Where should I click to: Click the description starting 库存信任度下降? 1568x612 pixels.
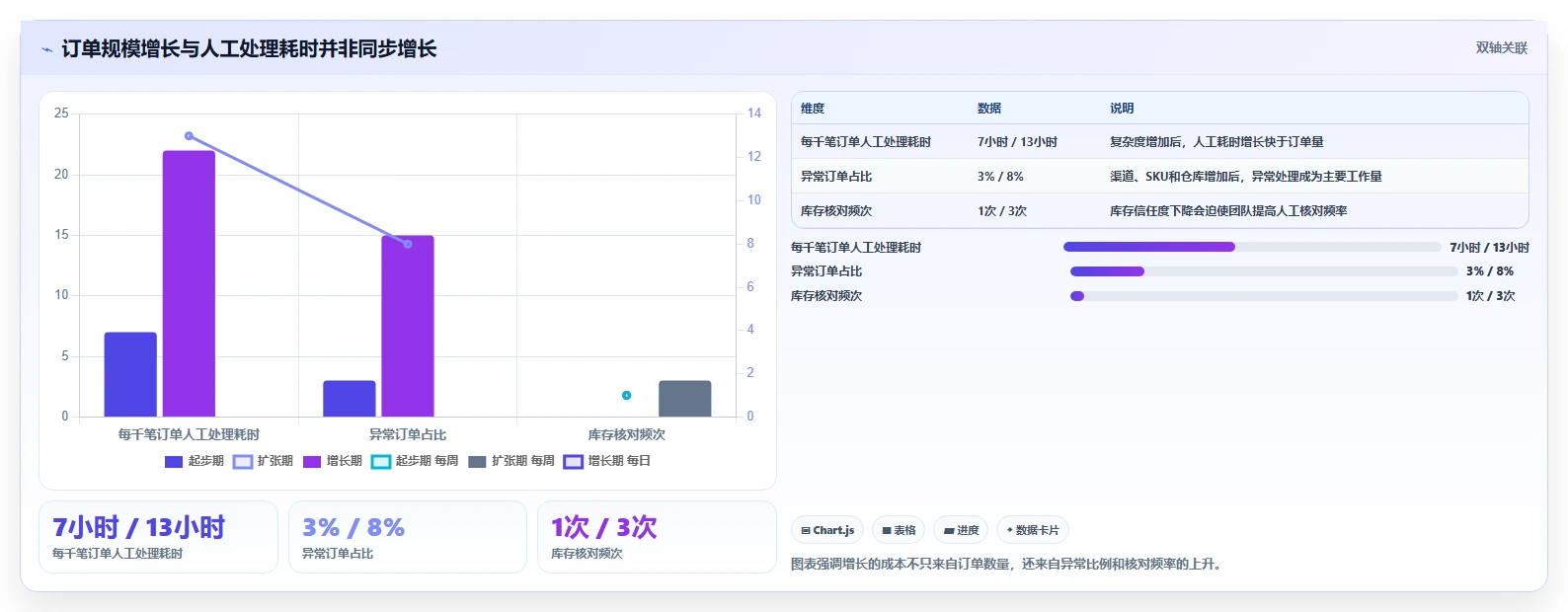pyautogui.click(x=1228, y=211)
